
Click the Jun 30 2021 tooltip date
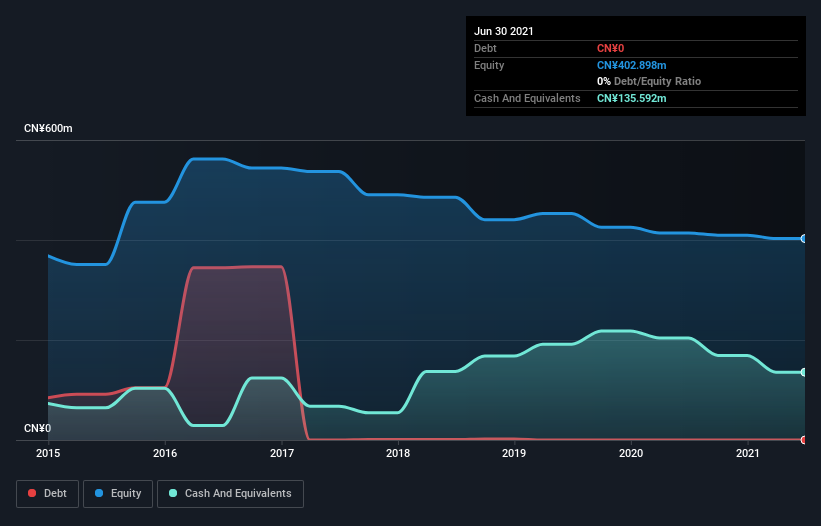pos(504,31)
